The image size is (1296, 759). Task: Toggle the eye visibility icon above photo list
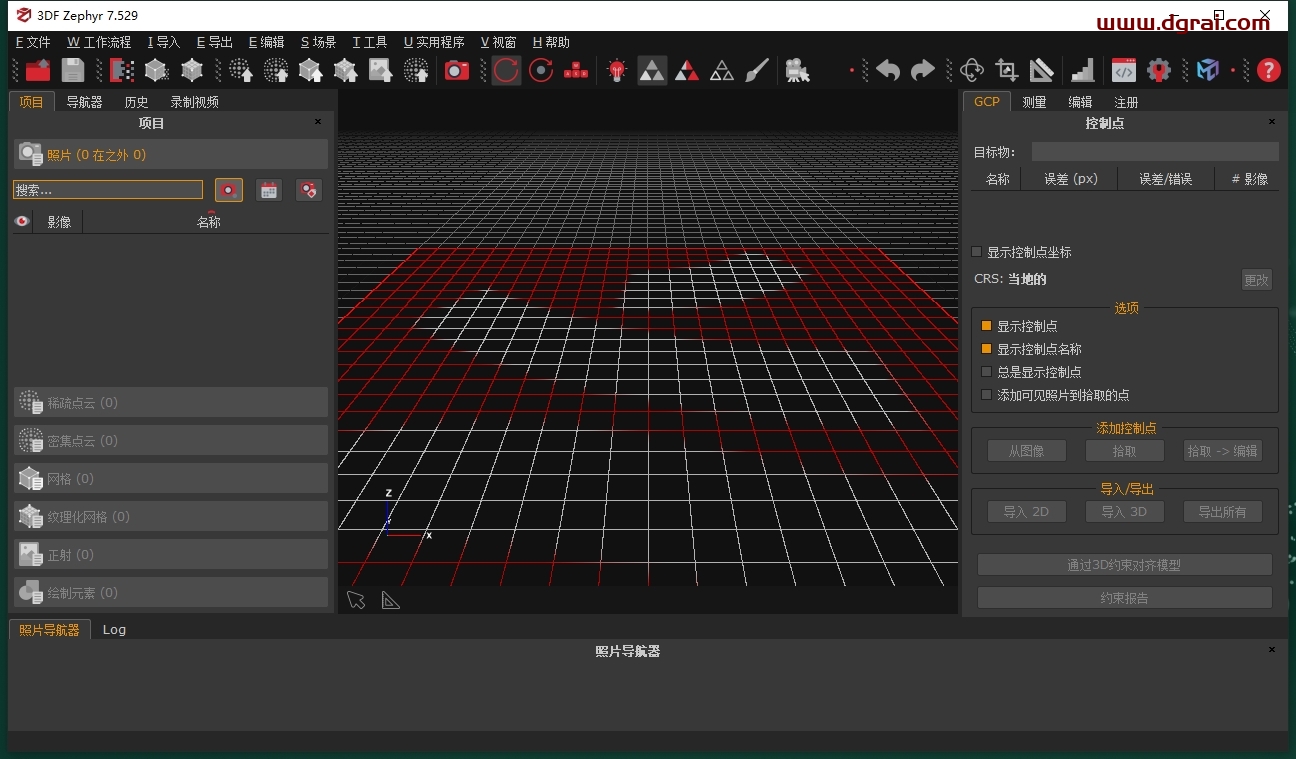(21, 221)
